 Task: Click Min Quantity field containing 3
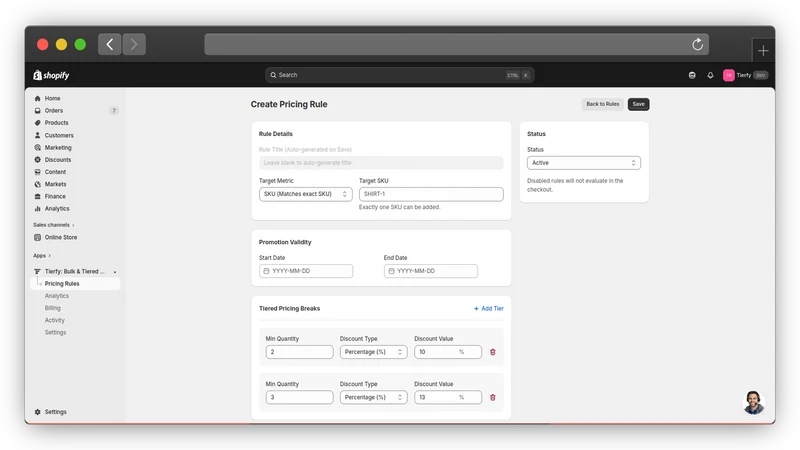click(299, 397)
